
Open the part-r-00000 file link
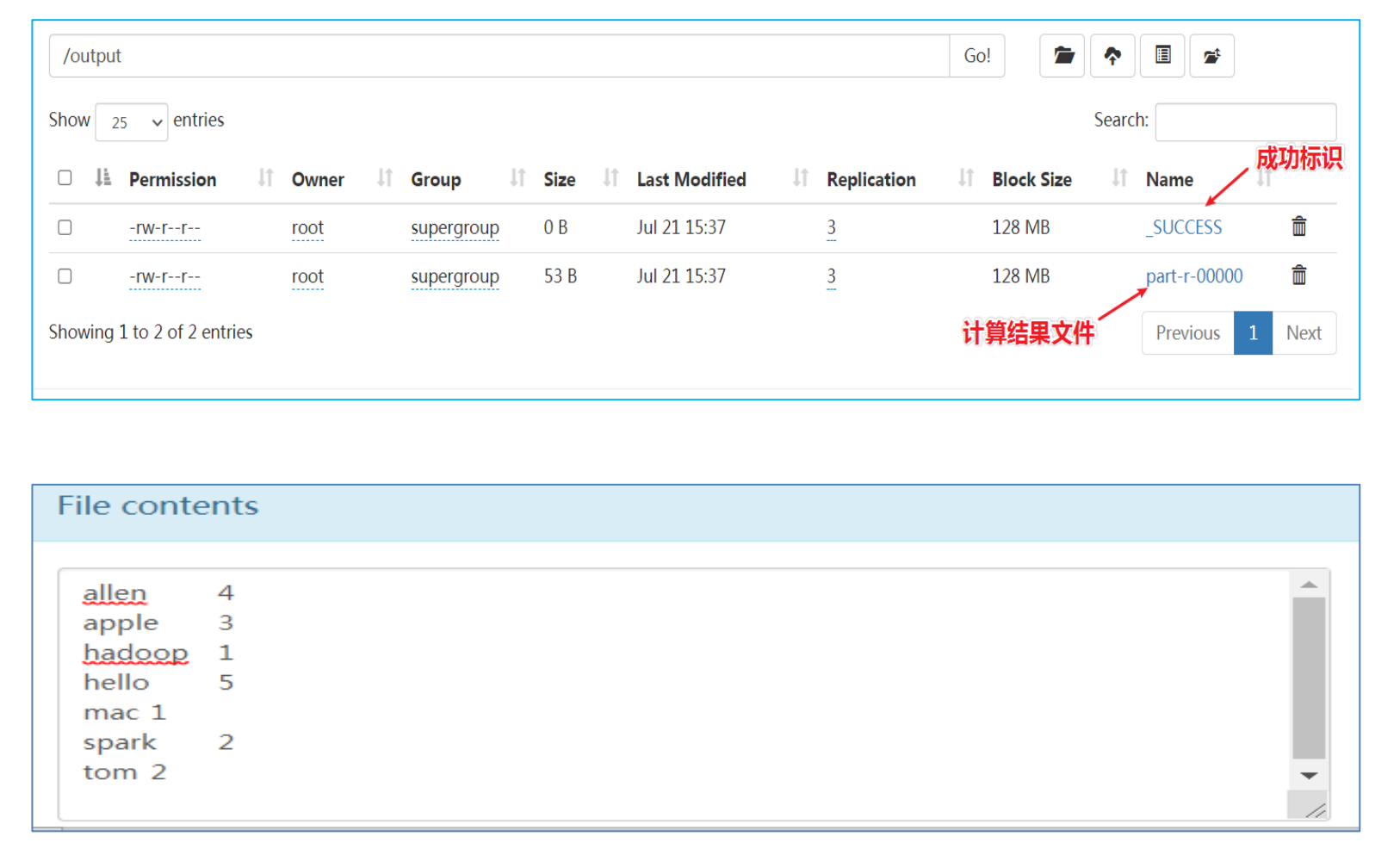click(x=1194, y=276)
